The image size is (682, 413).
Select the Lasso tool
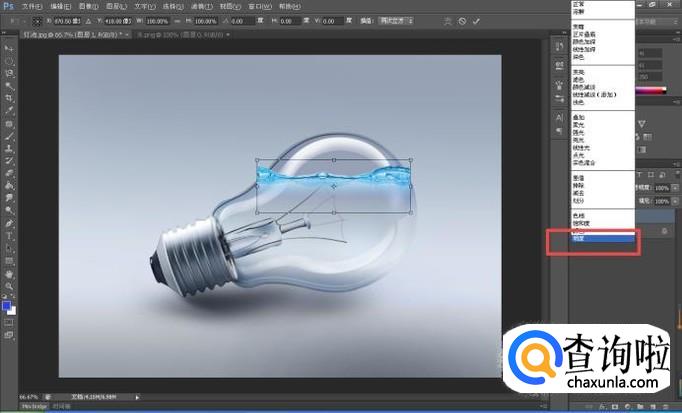click(9, 73)
